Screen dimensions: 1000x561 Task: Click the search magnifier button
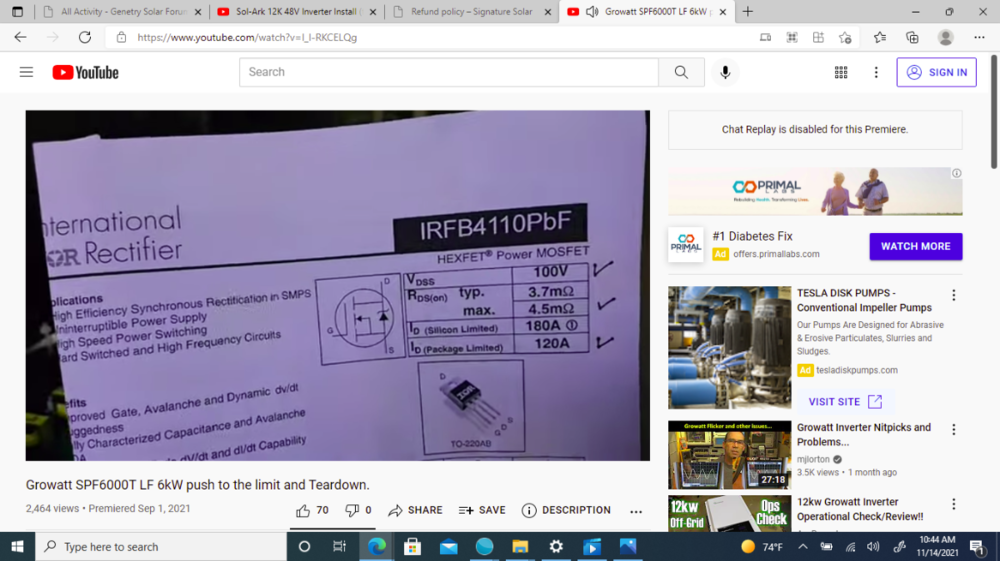click(x=681, y=72)
